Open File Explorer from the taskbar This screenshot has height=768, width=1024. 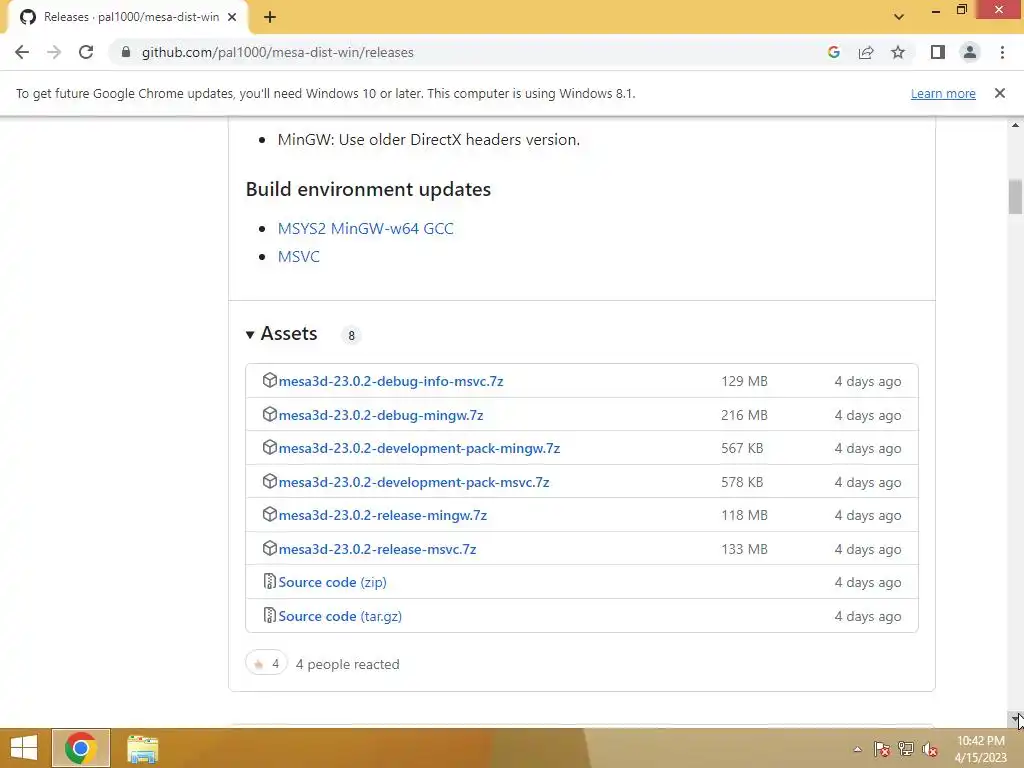coord(142,749)
